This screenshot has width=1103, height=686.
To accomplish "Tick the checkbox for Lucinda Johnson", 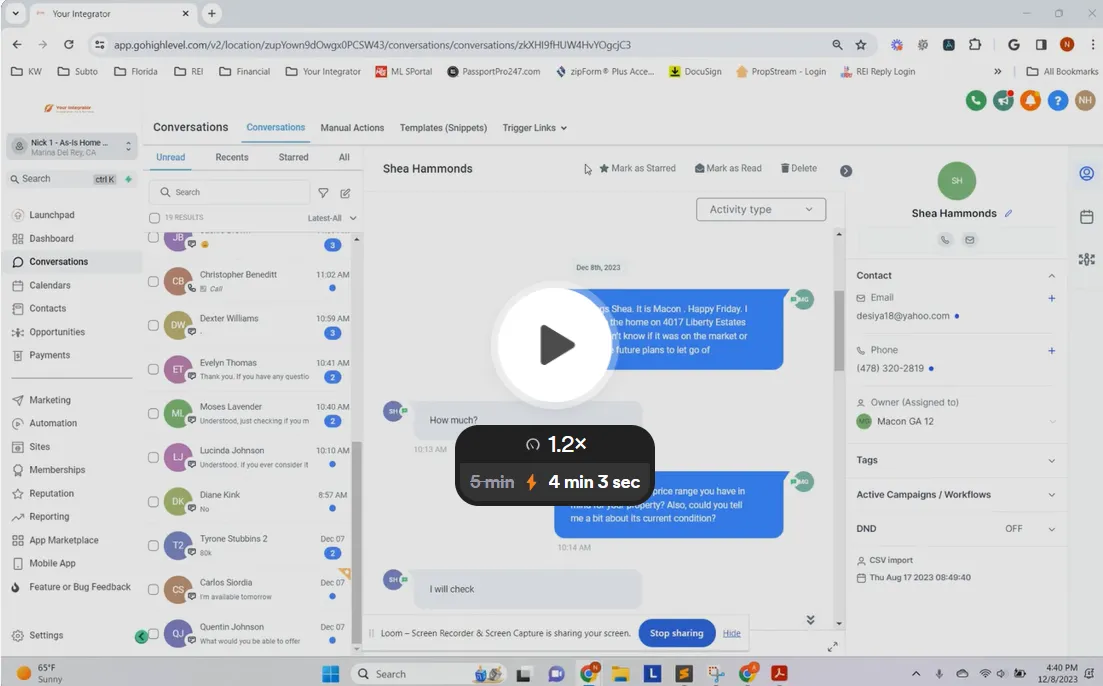I will point(153,457).
